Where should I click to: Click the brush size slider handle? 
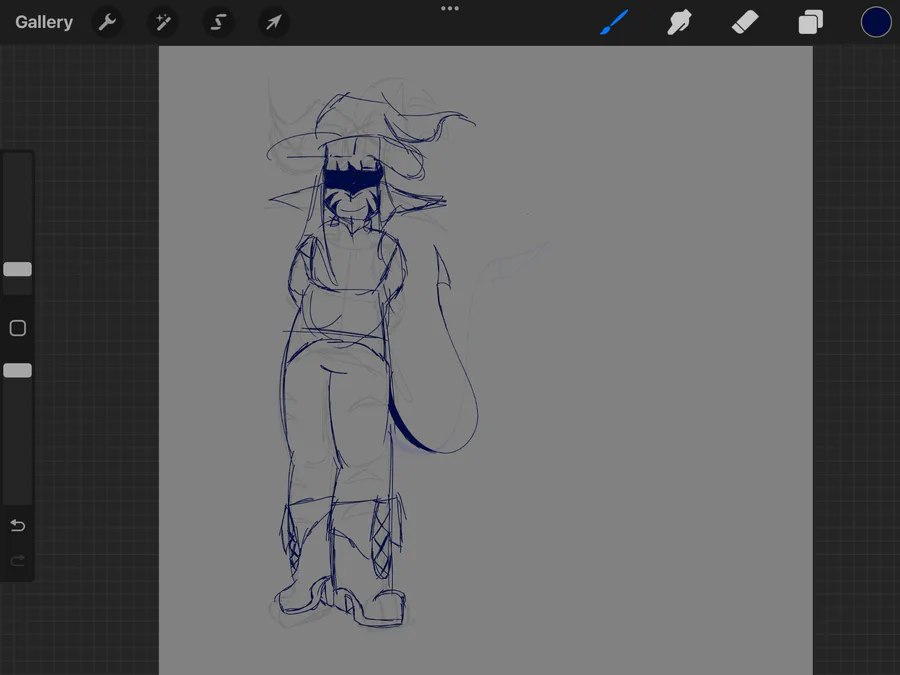(18, 269)
